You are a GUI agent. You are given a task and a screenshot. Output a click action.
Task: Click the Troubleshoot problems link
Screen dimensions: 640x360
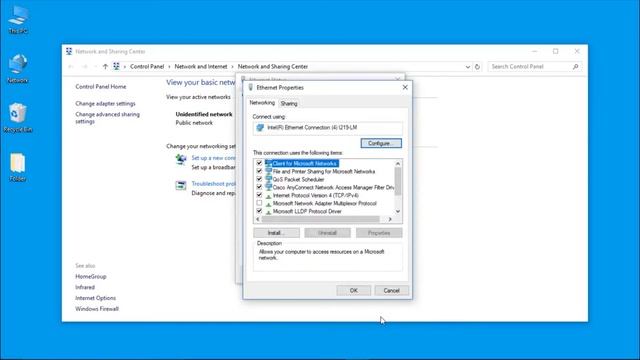click(x=213, y=184)
